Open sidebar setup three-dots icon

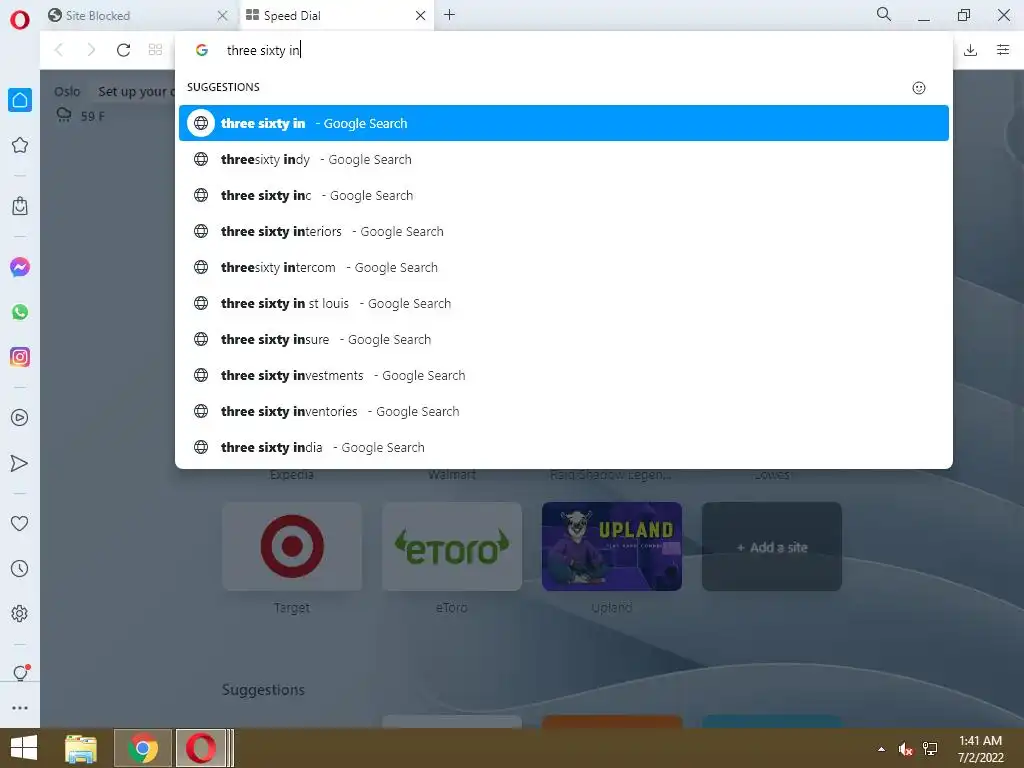pos(20,708)
